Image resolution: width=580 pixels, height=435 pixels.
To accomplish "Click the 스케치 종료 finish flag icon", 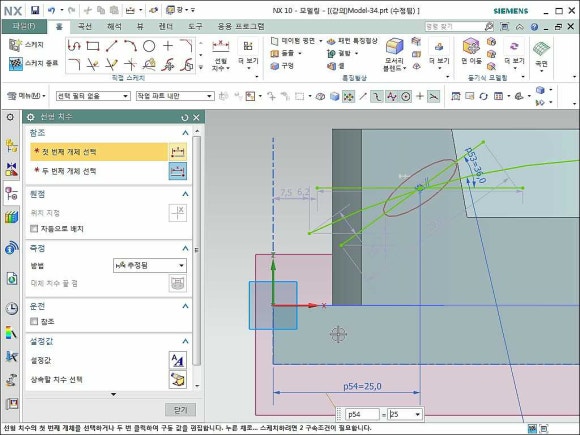I will [x=15, y=64].
